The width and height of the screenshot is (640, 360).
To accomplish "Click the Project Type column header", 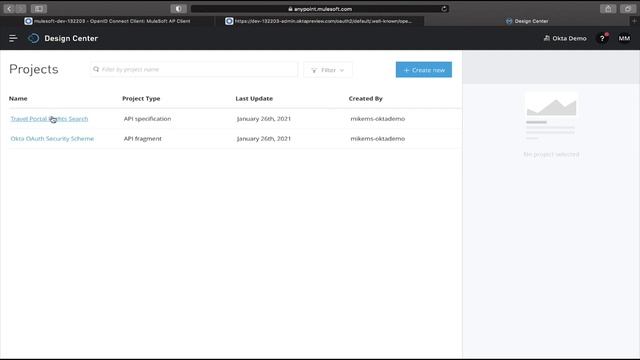I will pos(141,98).
